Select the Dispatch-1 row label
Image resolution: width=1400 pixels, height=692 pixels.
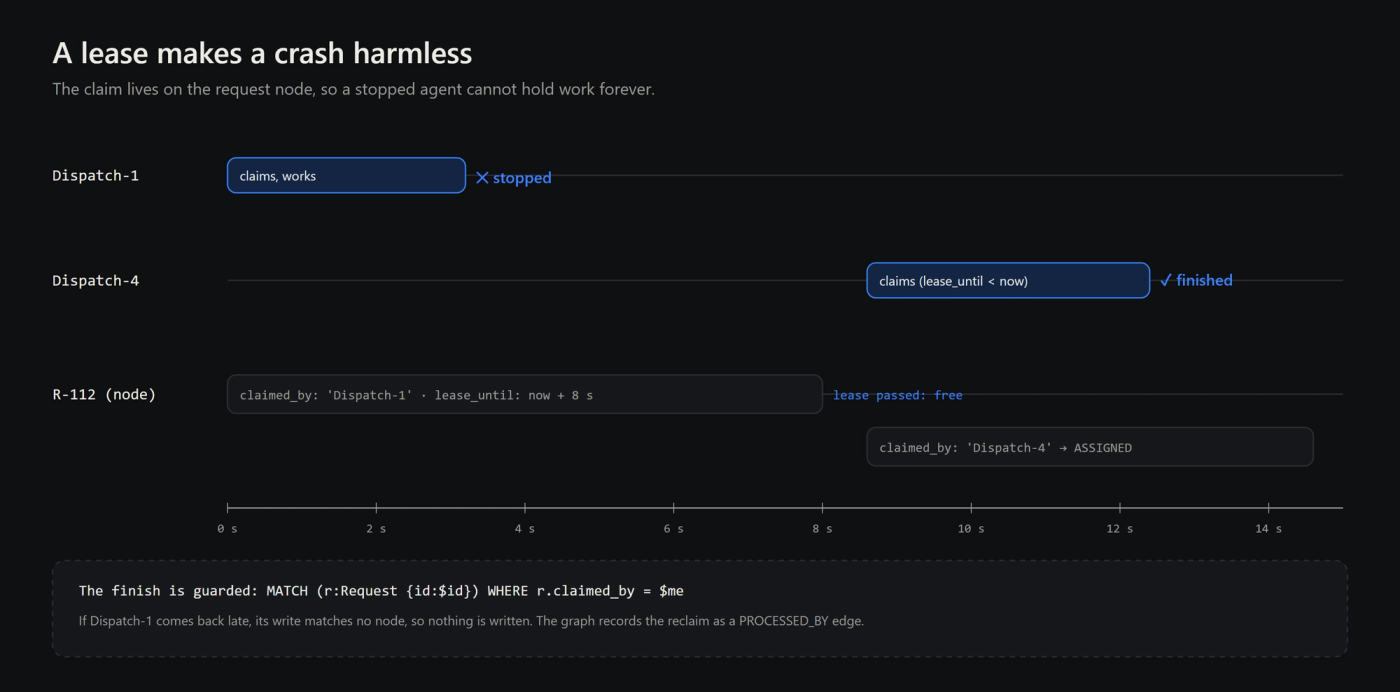[96, 176]
